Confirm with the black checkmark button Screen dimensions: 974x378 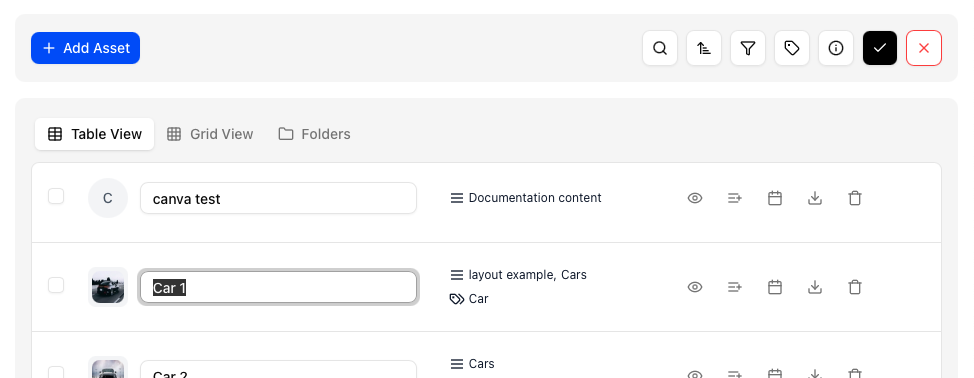[x=880, y=48]
